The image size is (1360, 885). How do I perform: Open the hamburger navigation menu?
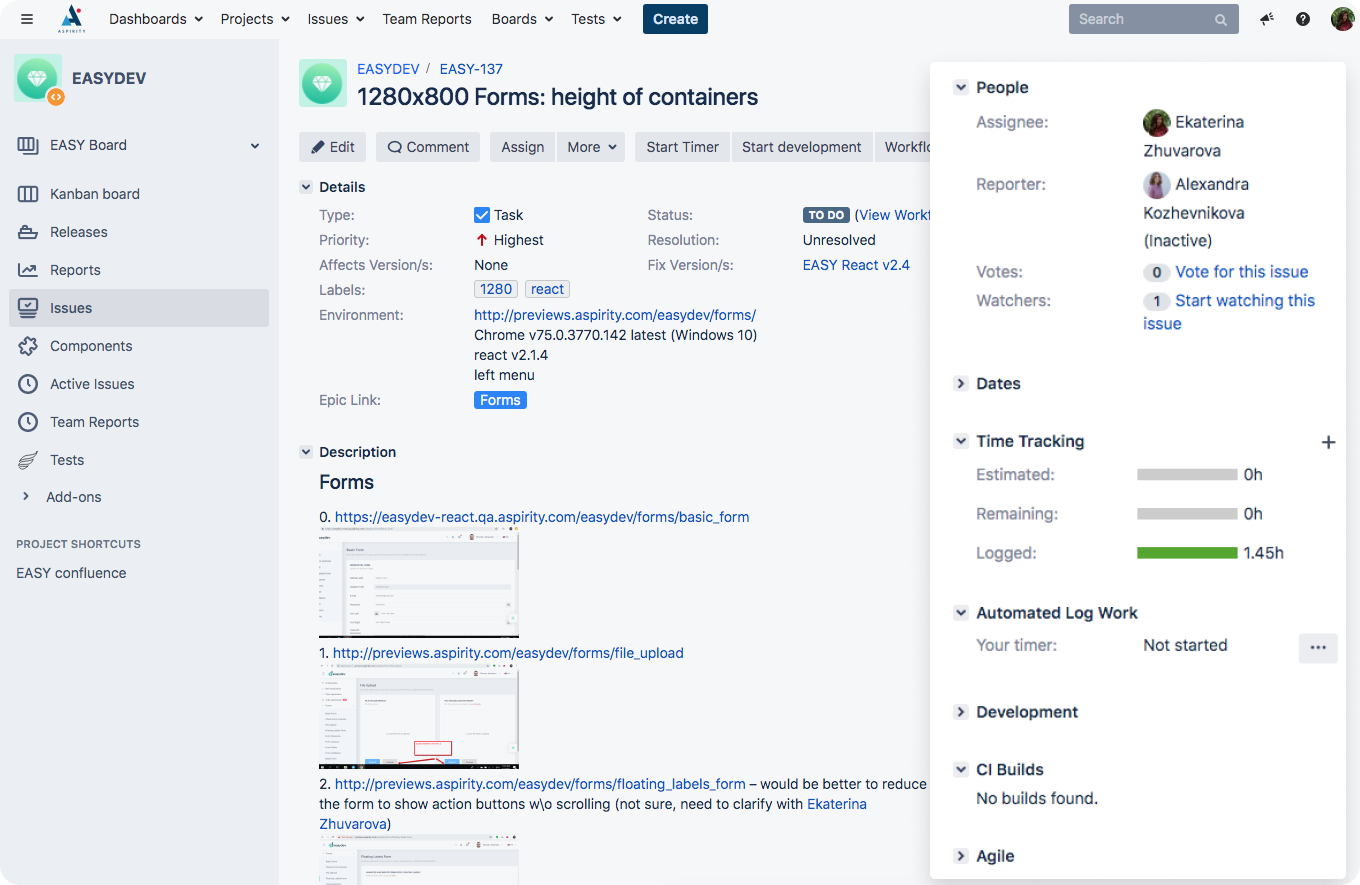[x=27, y=19]
